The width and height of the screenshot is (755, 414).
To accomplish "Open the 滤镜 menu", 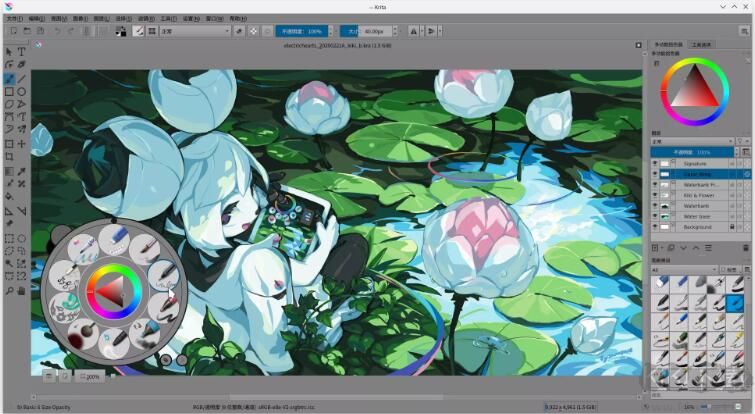I will (x=146, y=18).
